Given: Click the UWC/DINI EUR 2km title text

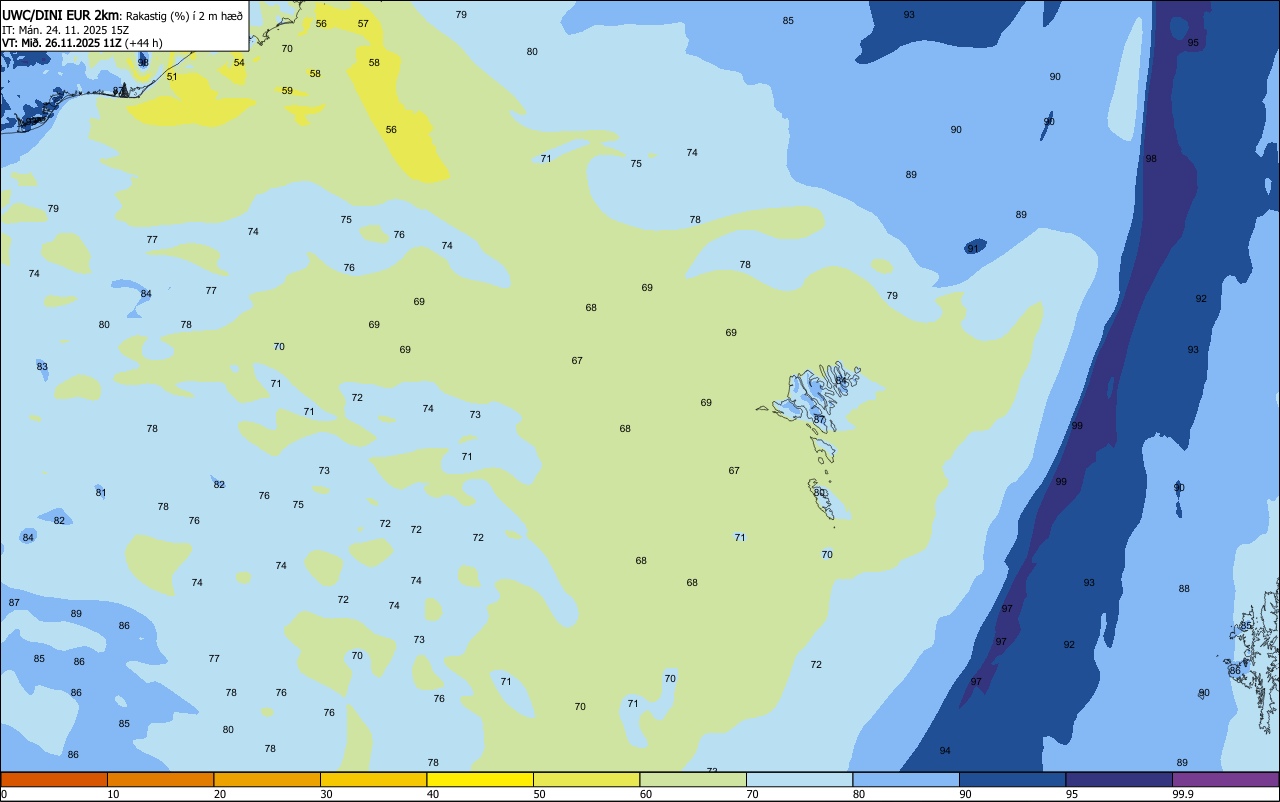Looking at the screenshot, I should click(61, 15).
